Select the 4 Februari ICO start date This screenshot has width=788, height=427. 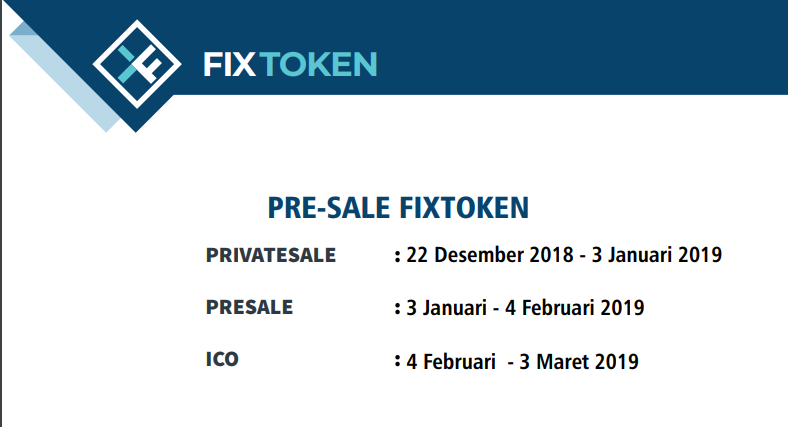pos(451,362)
